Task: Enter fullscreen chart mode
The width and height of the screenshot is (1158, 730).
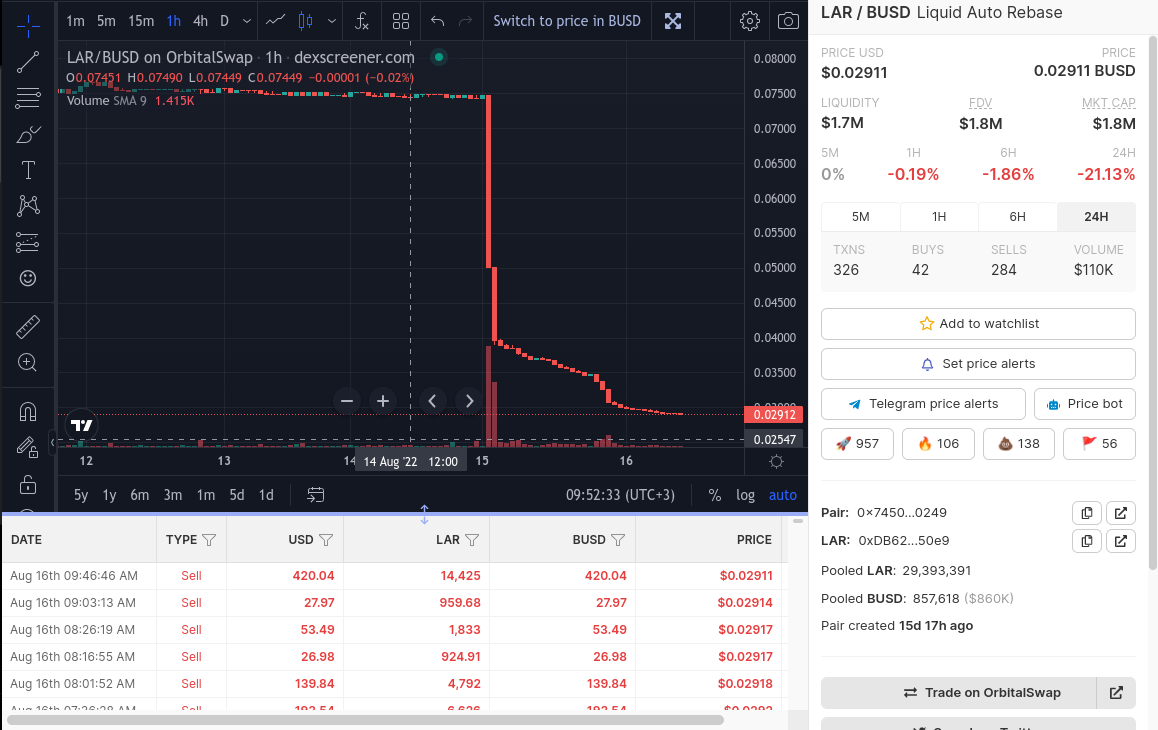Action: (x=673, y=21)
